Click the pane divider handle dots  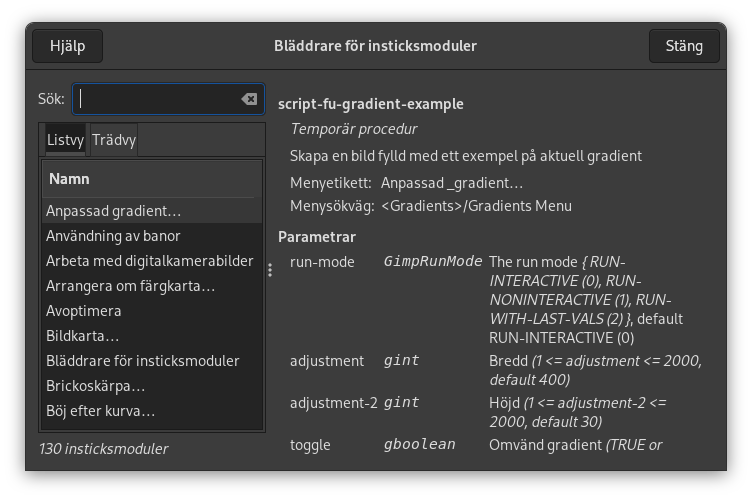[270, 270]
